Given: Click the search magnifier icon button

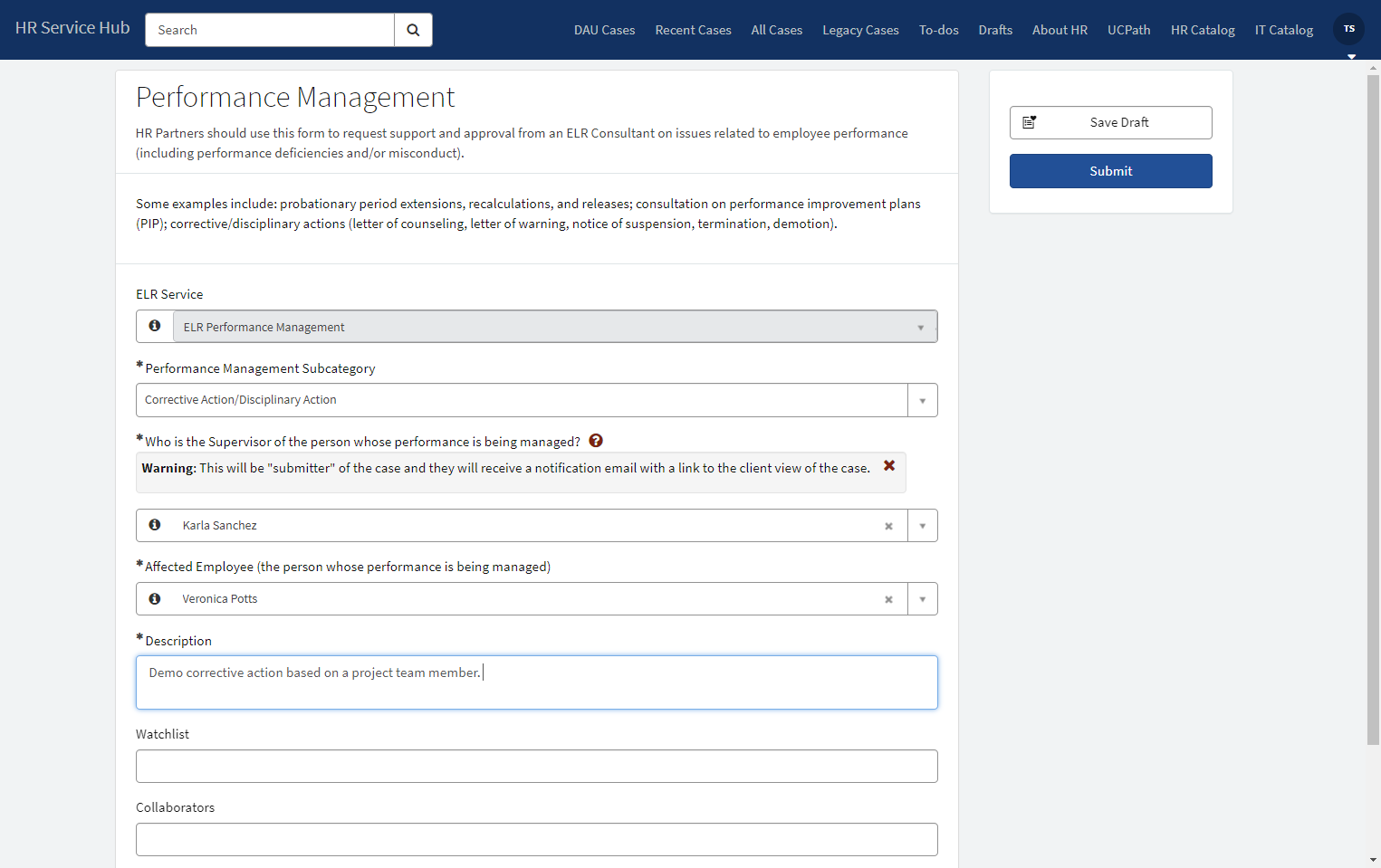Looking at the screenshot, I should point(413,30).
